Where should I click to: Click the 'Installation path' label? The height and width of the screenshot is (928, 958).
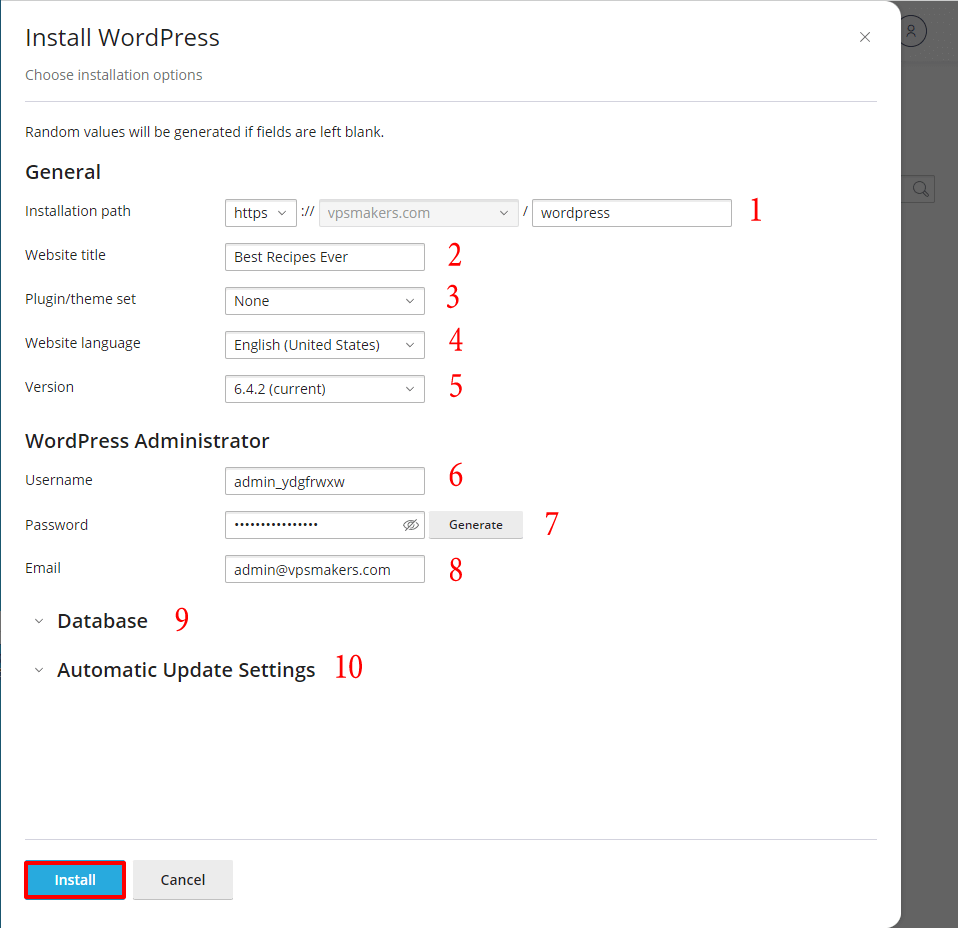78,211
